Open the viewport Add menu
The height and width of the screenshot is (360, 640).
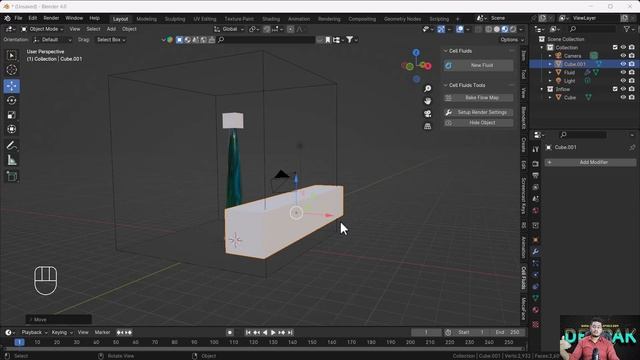111,29
